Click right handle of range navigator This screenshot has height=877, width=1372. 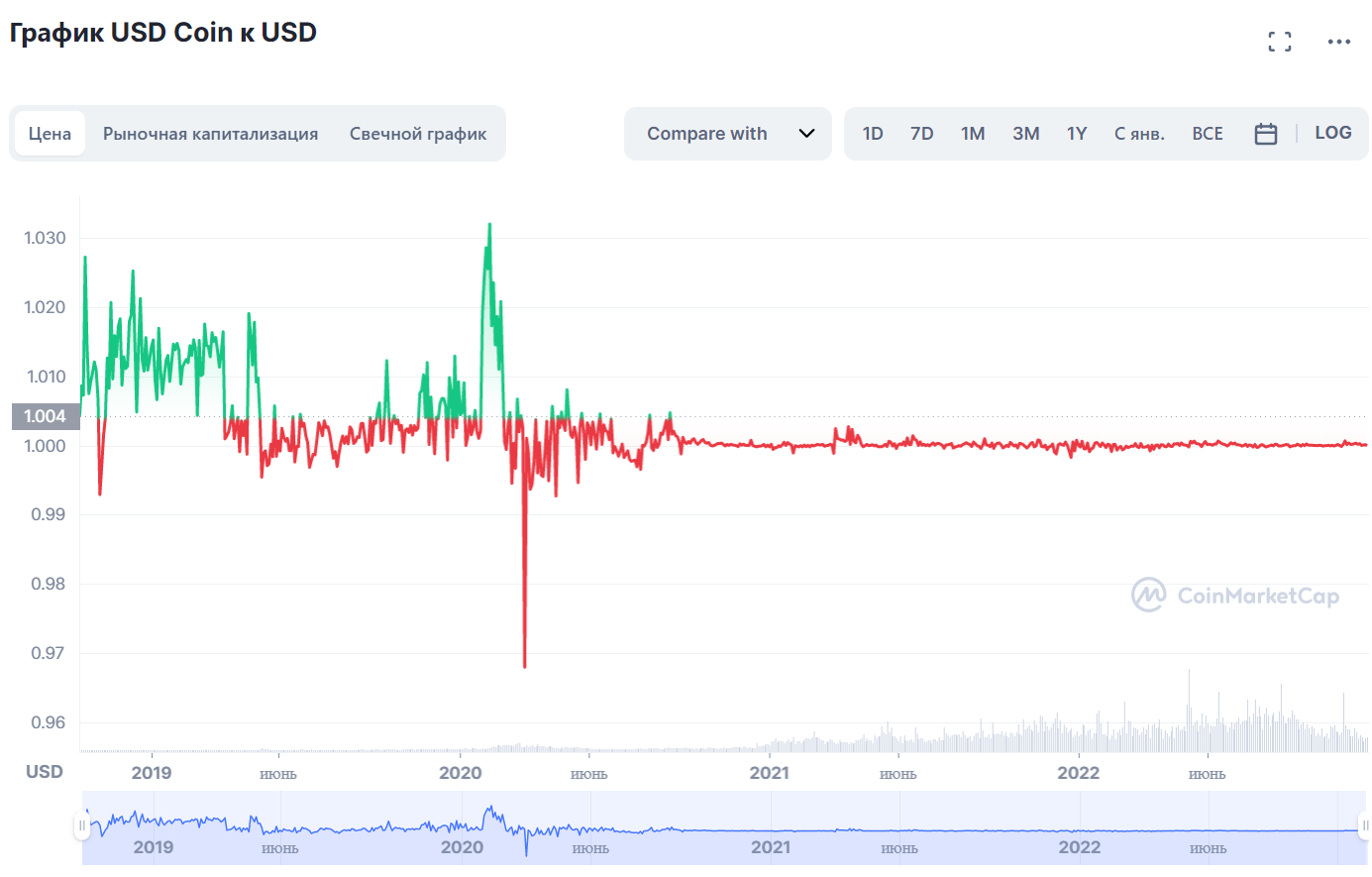[x=1365, y=825]
